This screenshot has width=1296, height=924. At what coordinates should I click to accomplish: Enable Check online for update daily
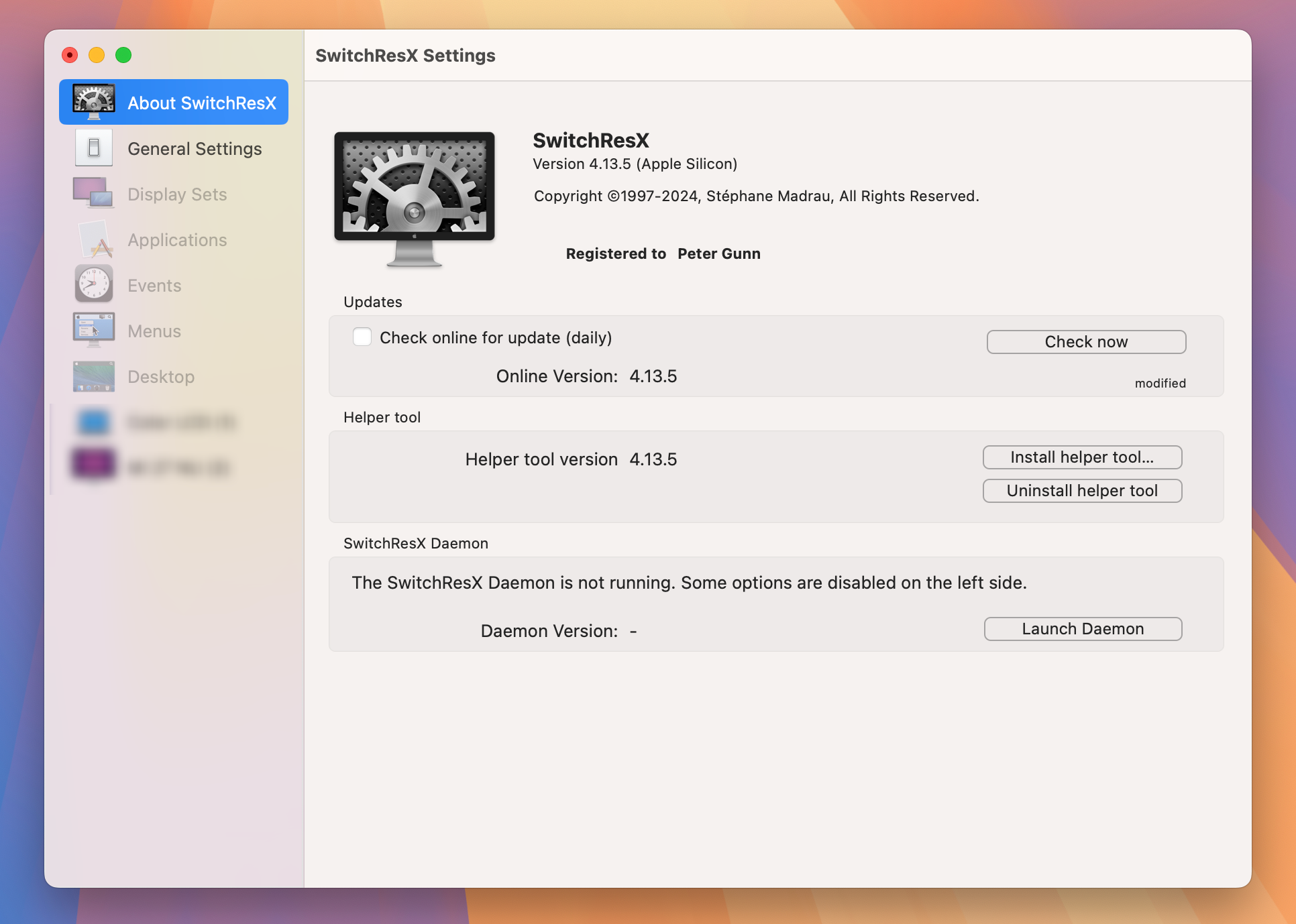click(x=362, y=337)
